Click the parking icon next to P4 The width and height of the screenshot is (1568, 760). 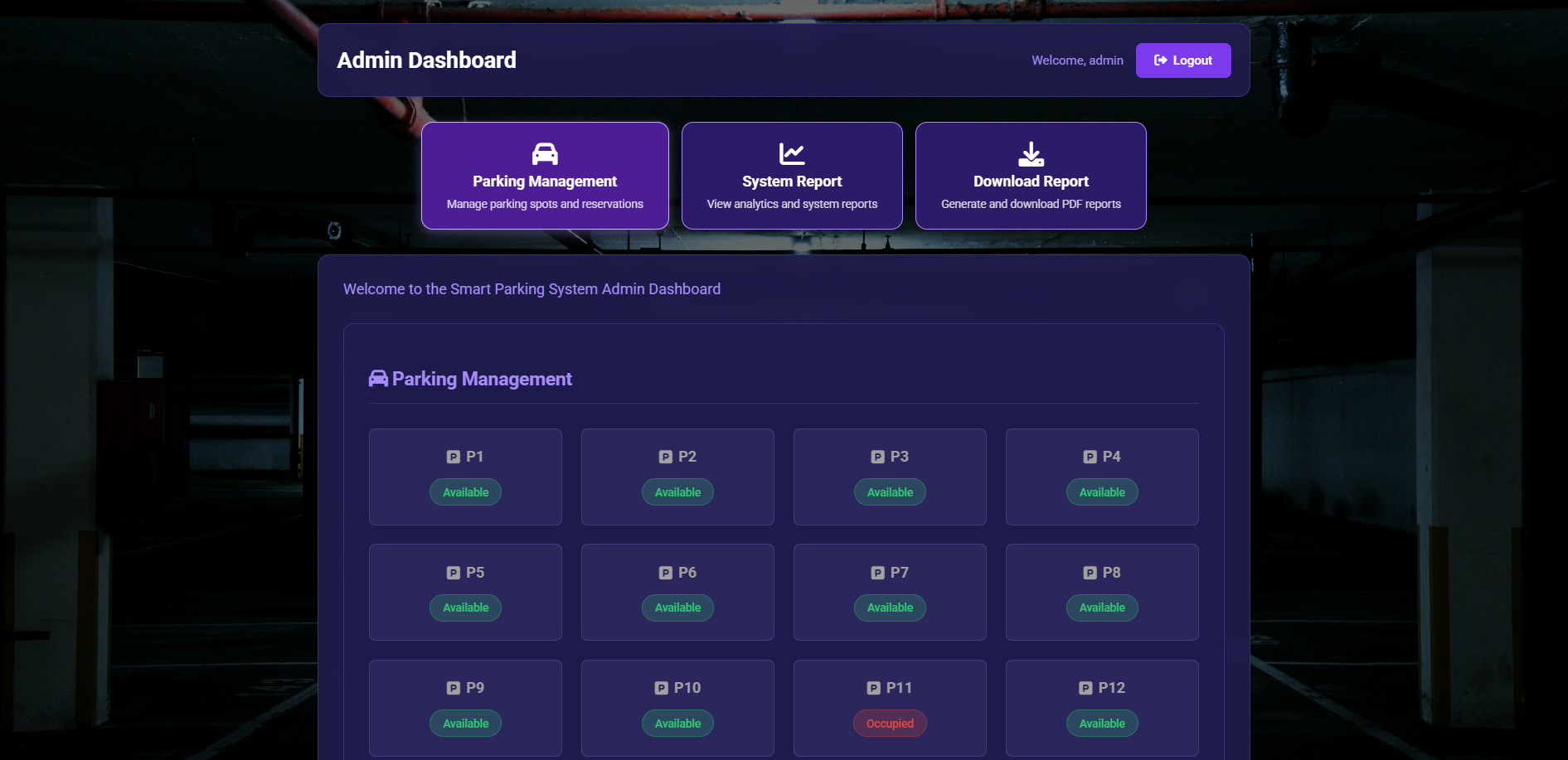1090,457
